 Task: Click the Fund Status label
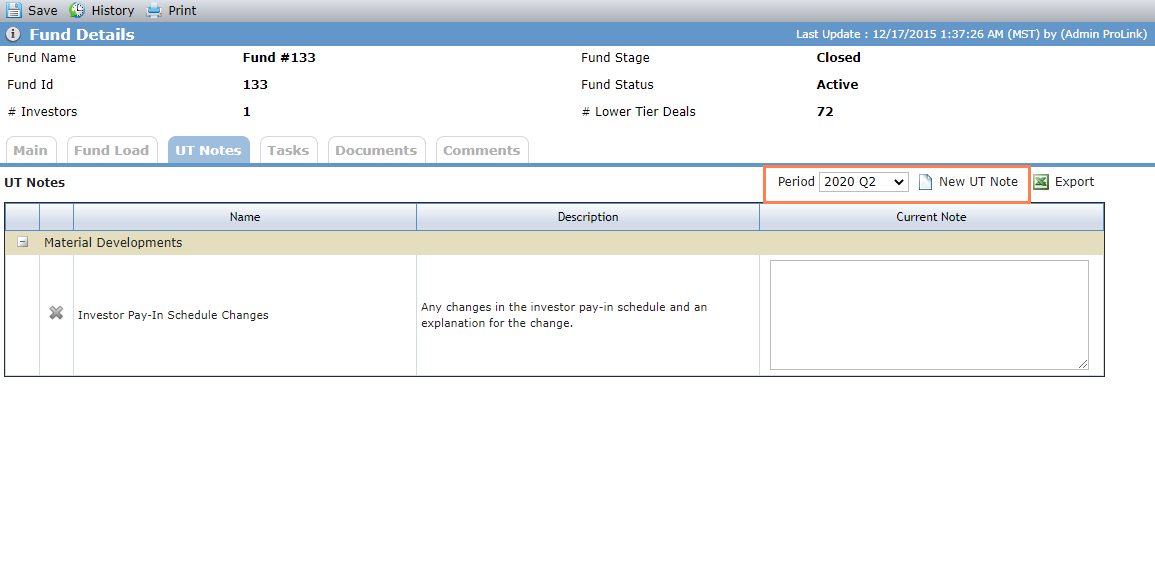tap(617, 85)
